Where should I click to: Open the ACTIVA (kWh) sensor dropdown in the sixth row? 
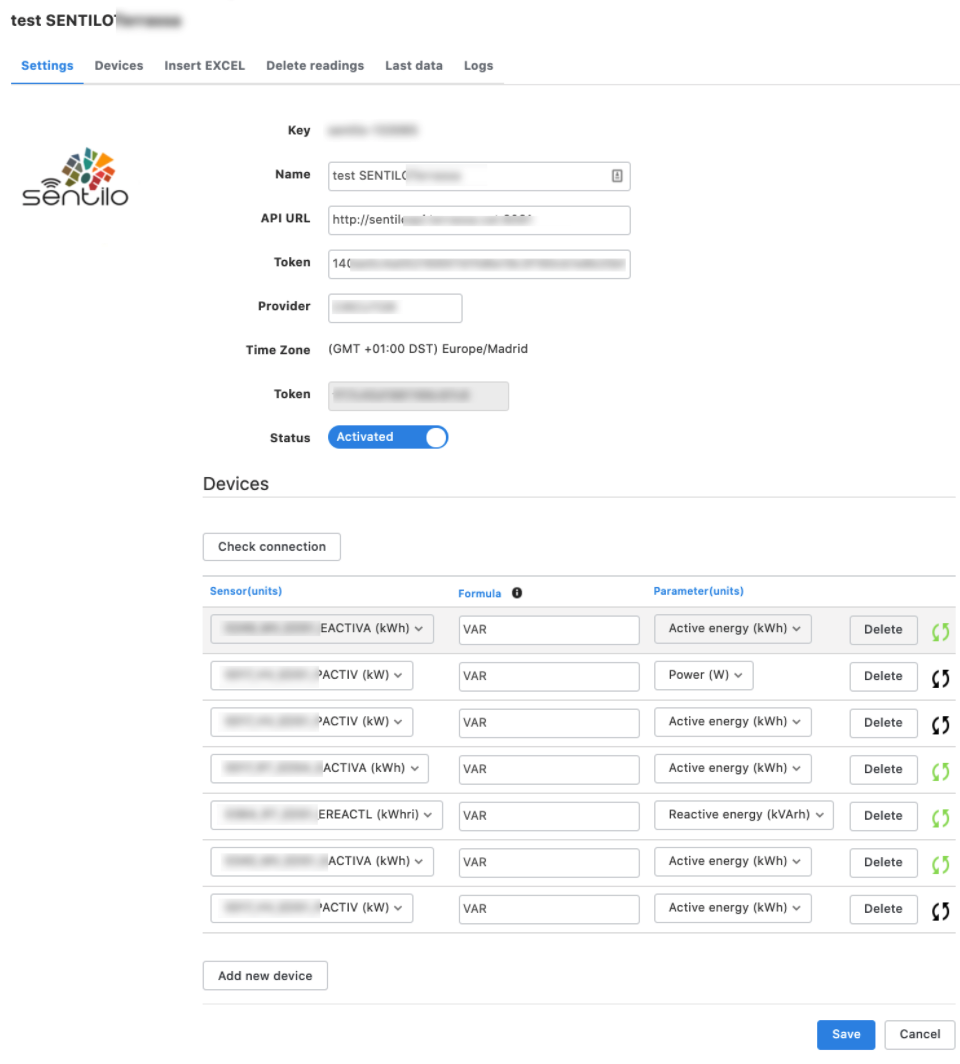322,861
